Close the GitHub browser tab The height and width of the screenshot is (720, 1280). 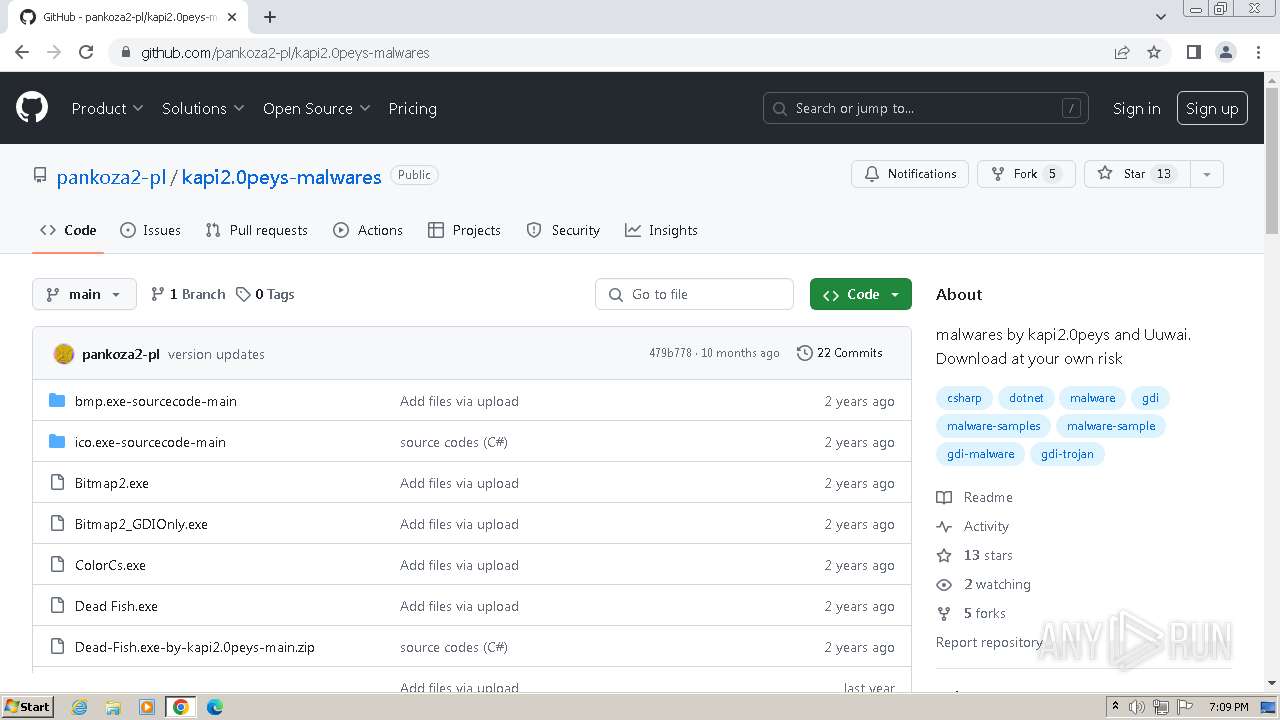(233, 17)
